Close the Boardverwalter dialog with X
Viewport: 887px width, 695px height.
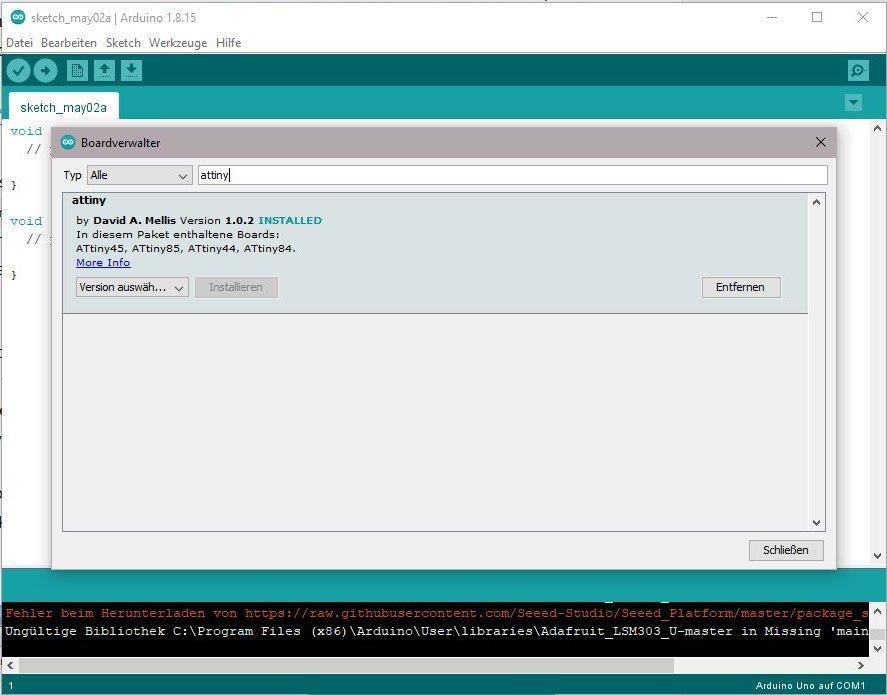tap(821, 143)
